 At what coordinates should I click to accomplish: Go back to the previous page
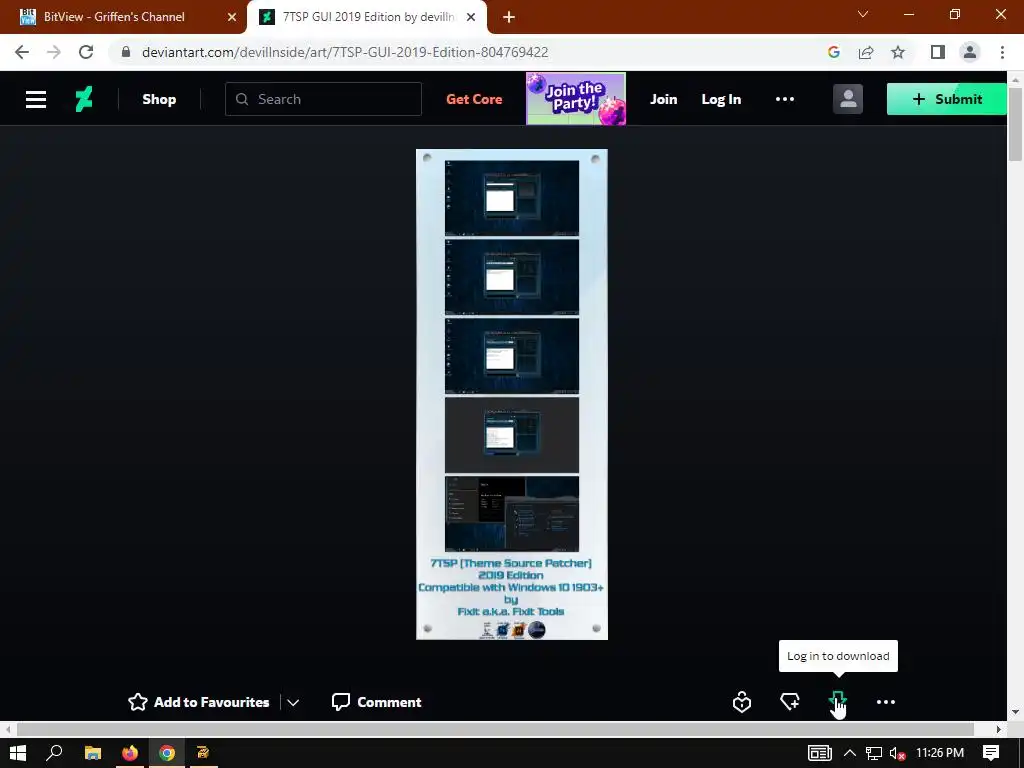click(22, 52)
